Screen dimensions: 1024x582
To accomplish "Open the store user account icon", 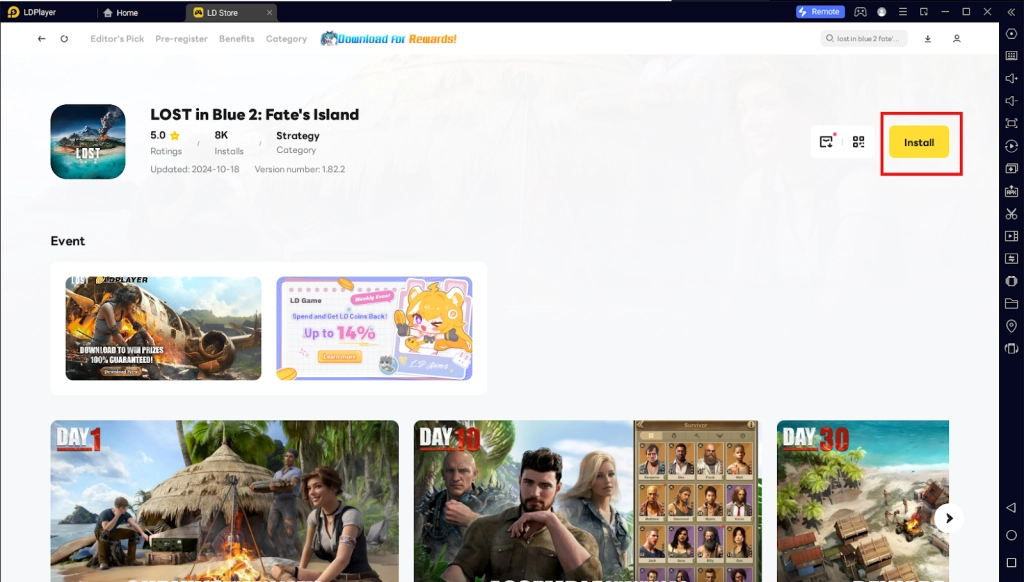I will click(957, 39).
